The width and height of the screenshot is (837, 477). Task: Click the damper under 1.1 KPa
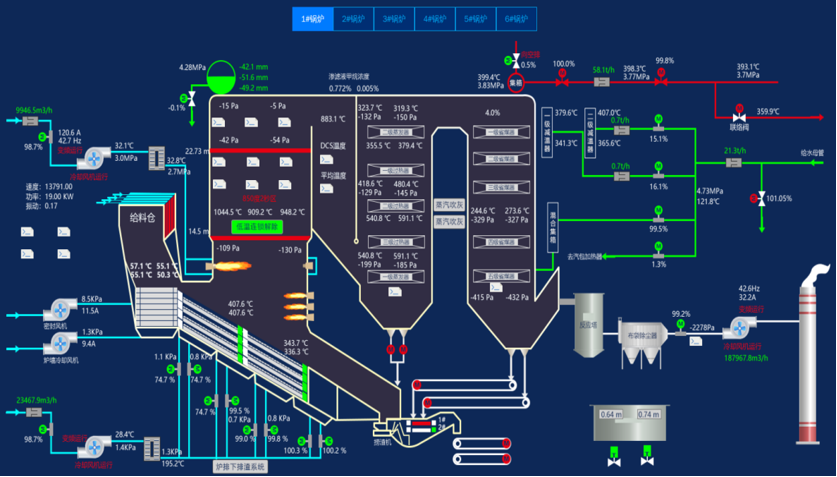179,369
